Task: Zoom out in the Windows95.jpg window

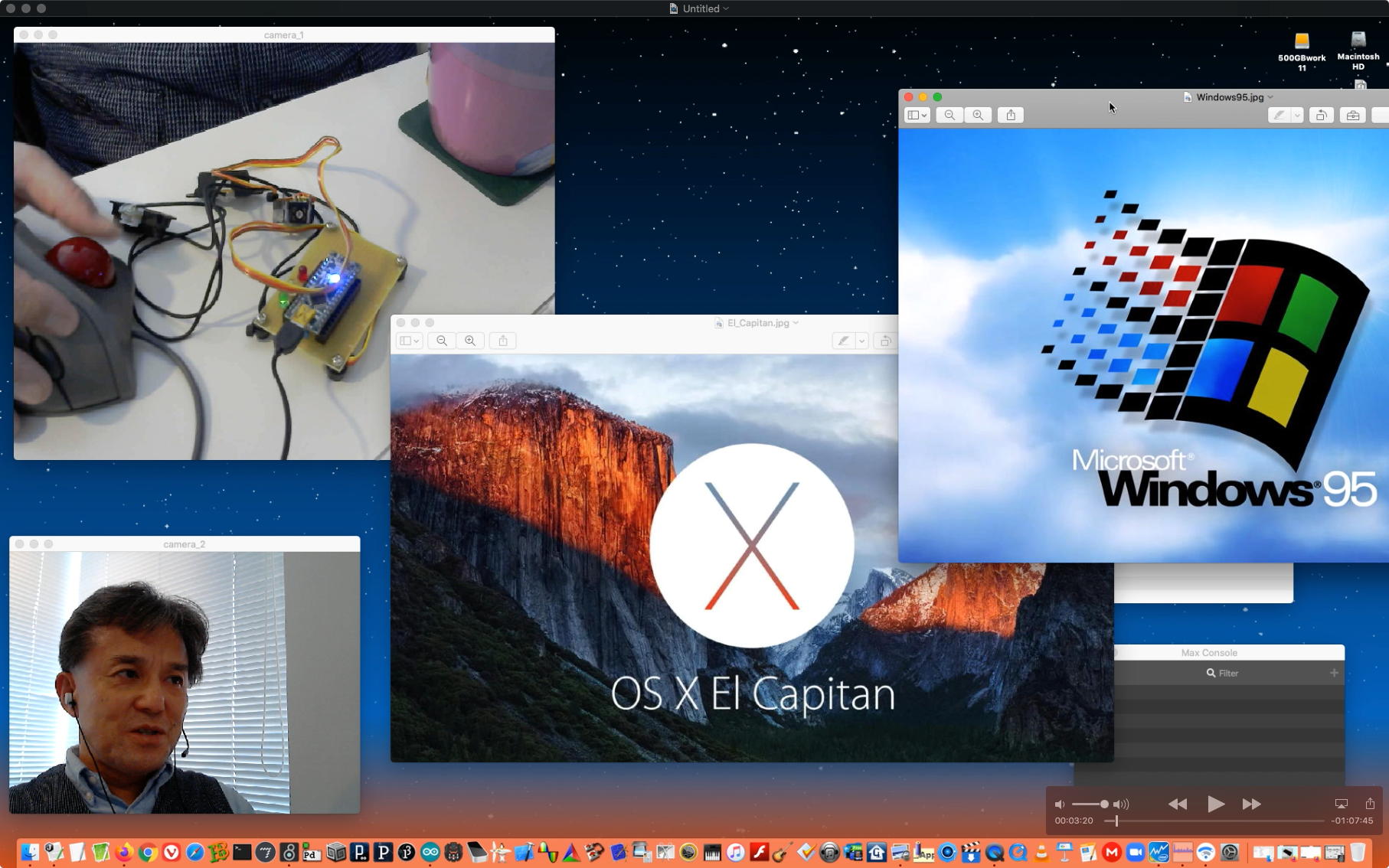Action: [949, 115]
